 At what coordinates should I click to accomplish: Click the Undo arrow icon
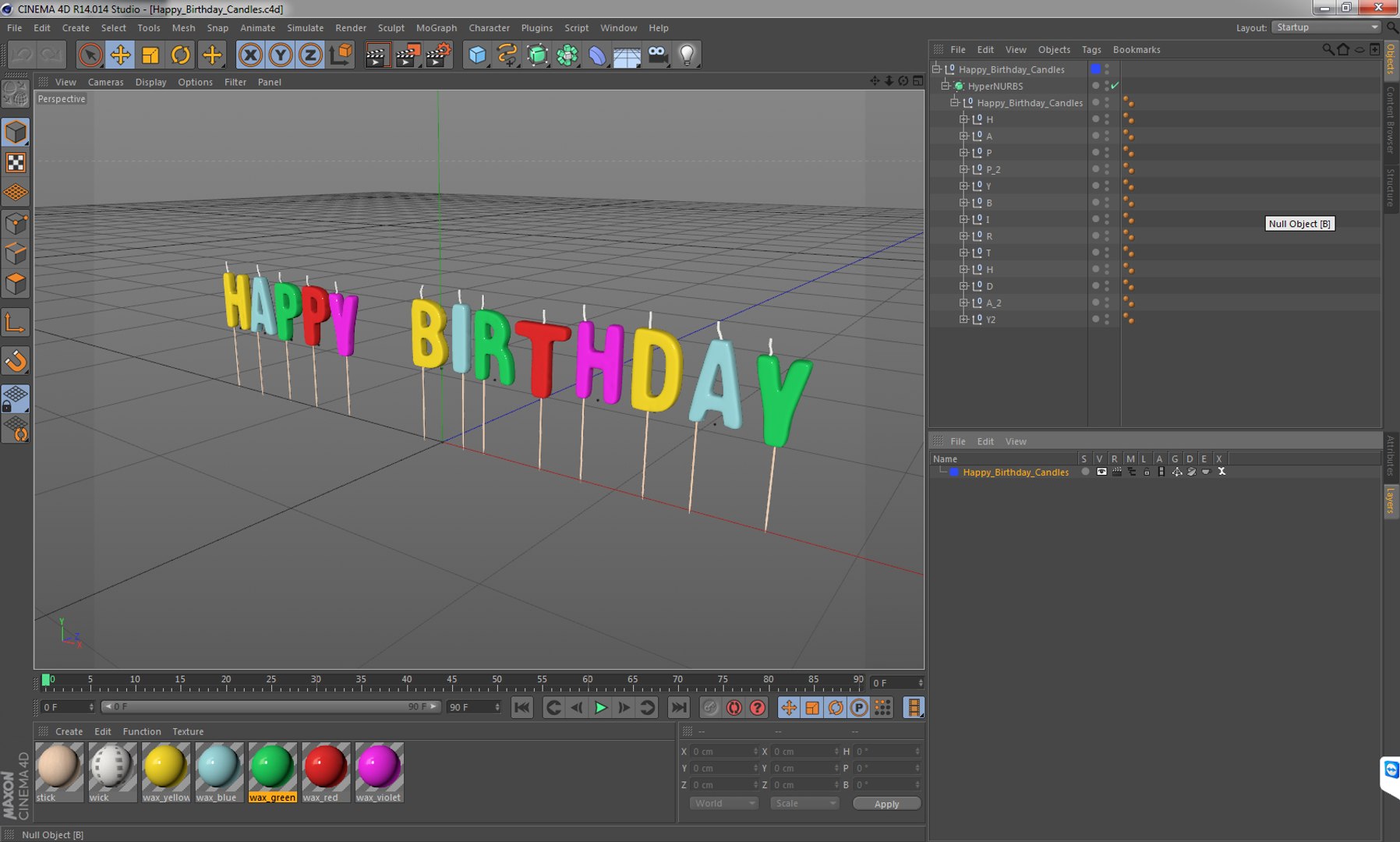pyautogui.click(x=21, y=55)
